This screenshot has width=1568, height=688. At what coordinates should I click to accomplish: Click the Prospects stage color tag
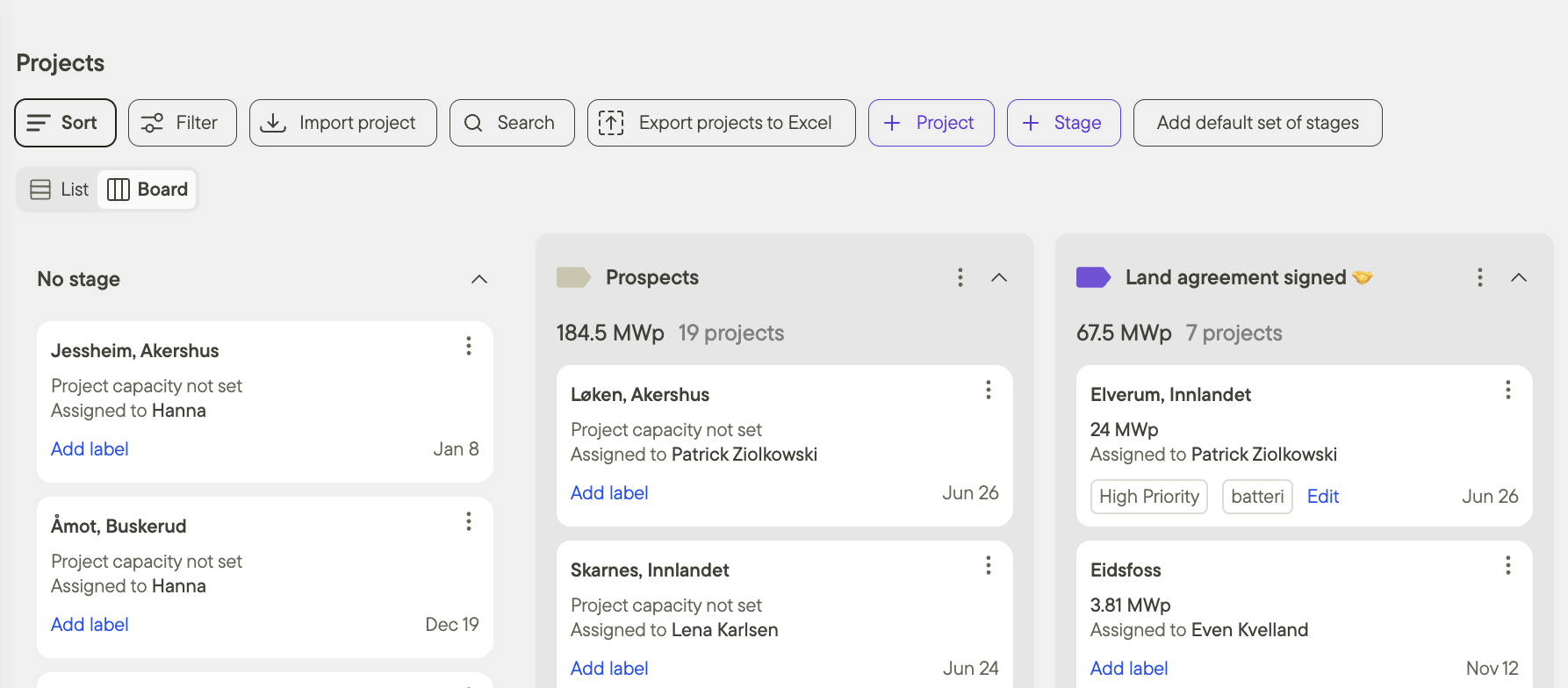(x=573, y=277)
